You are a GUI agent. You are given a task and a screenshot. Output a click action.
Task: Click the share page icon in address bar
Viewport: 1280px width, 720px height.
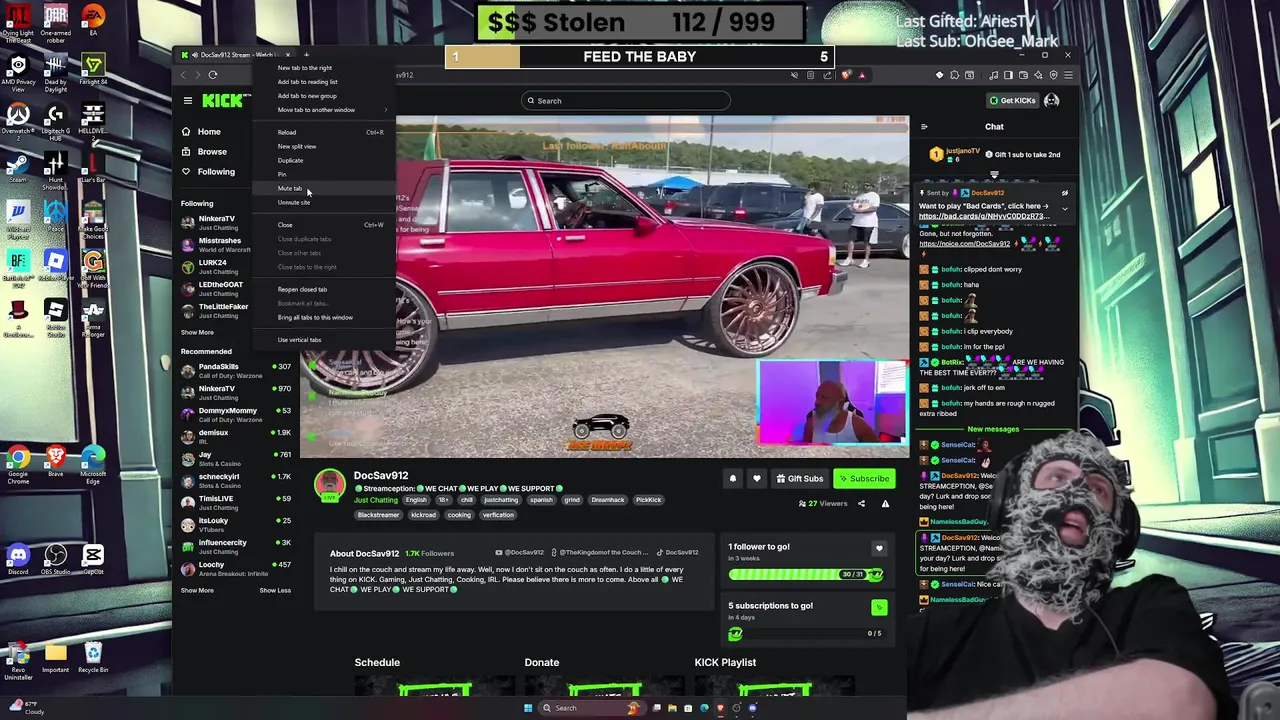(825, 75)
